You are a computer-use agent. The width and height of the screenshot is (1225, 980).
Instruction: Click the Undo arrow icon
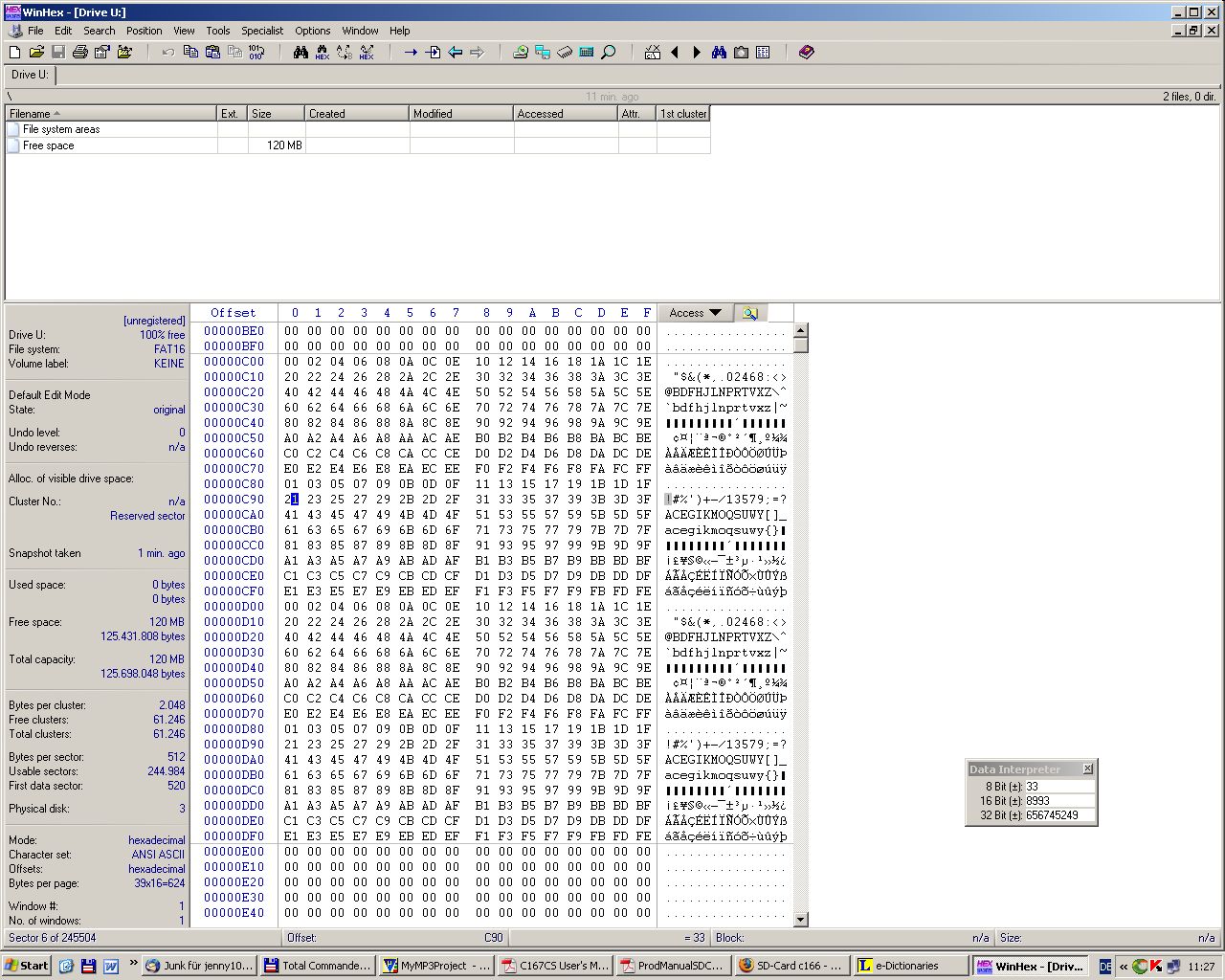(x=168, y=53)
